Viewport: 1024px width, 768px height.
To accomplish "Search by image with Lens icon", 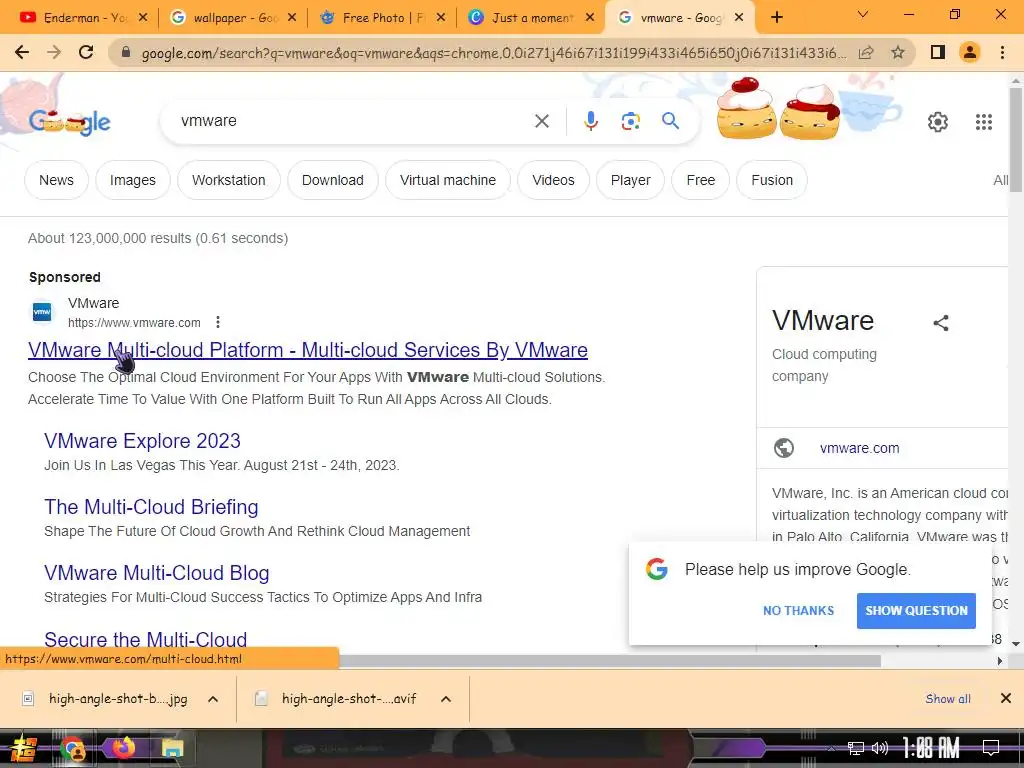I will 630,121.
